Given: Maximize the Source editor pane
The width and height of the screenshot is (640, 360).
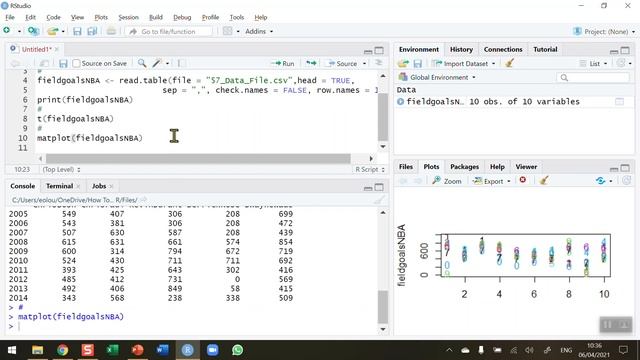Looking at the screenshot, I should coord(379,50).
